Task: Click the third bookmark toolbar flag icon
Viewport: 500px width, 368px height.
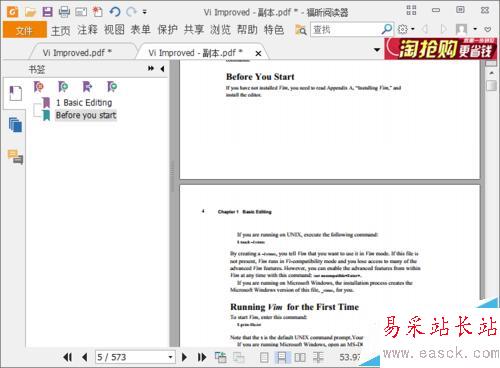Action: pyautogui.click(x=87, y=87)
